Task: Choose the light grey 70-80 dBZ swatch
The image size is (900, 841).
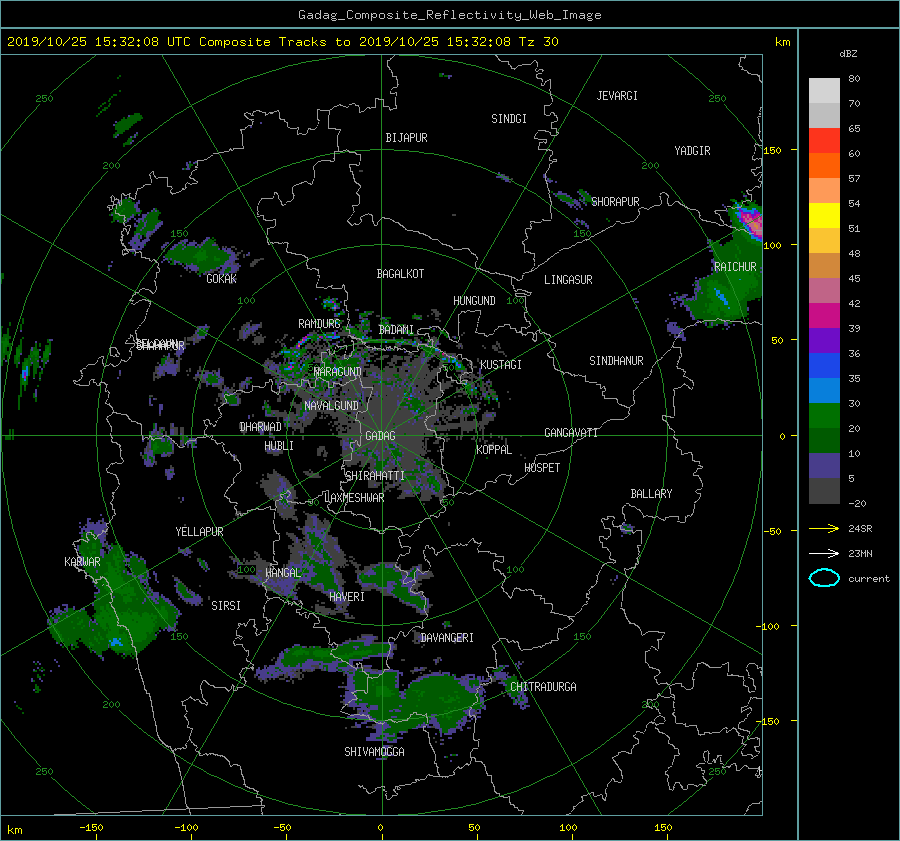Action: click(824, 90)
